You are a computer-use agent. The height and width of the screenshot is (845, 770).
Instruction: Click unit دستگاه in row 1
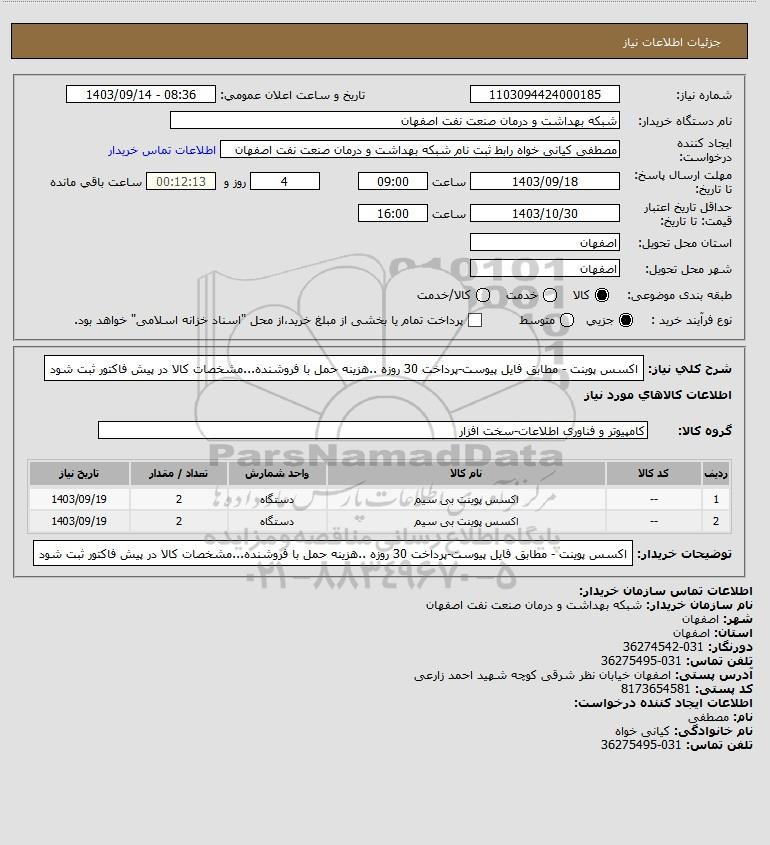tap(277, 500)
